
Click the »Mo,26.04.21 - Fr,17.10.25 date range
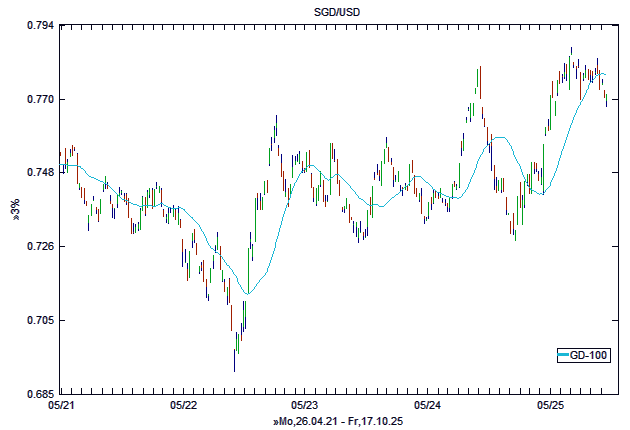click(337, 422)
